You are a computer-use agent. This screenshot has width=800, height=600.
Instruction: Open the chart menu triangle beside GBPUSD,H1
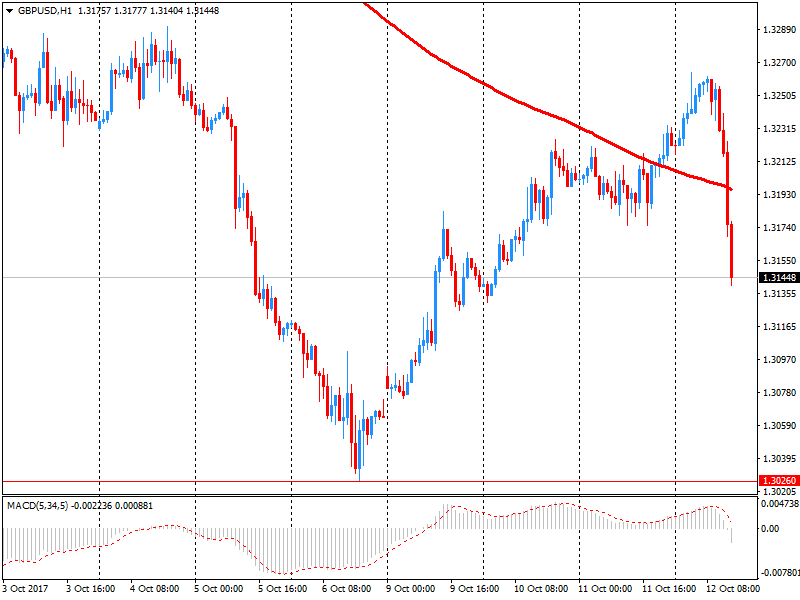(9, 11)
